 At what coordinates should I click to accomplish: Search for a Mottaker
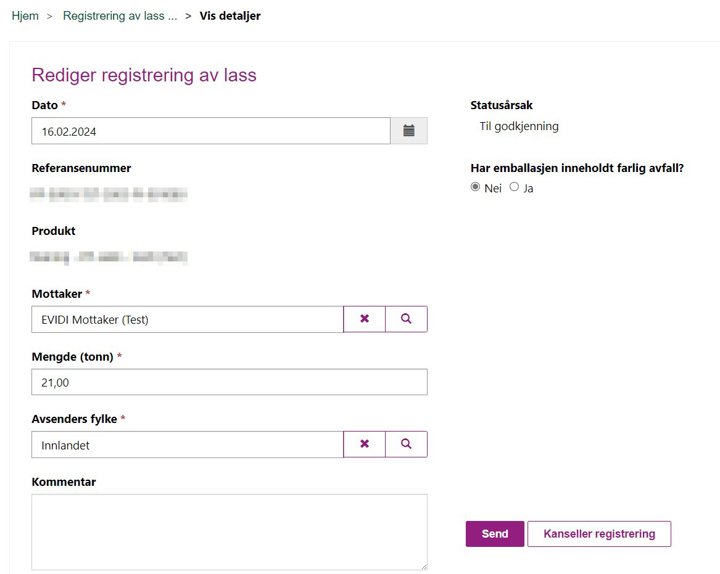406,319
